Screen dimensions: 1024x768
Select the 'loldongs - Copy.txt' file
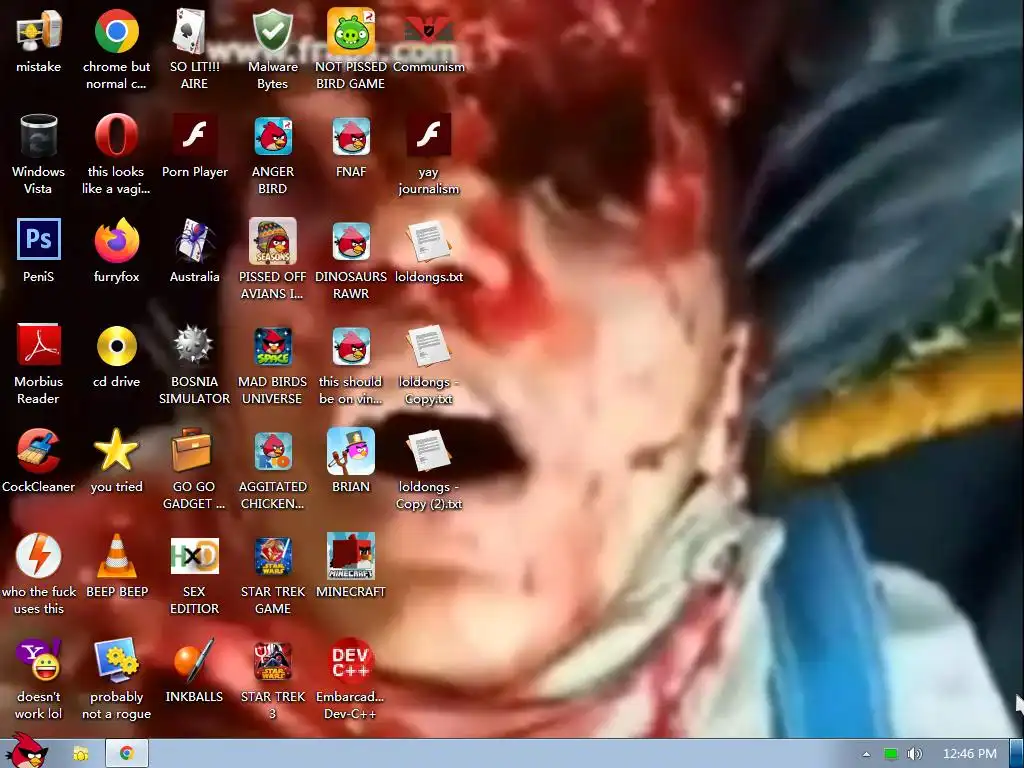[x=428, y=346]
